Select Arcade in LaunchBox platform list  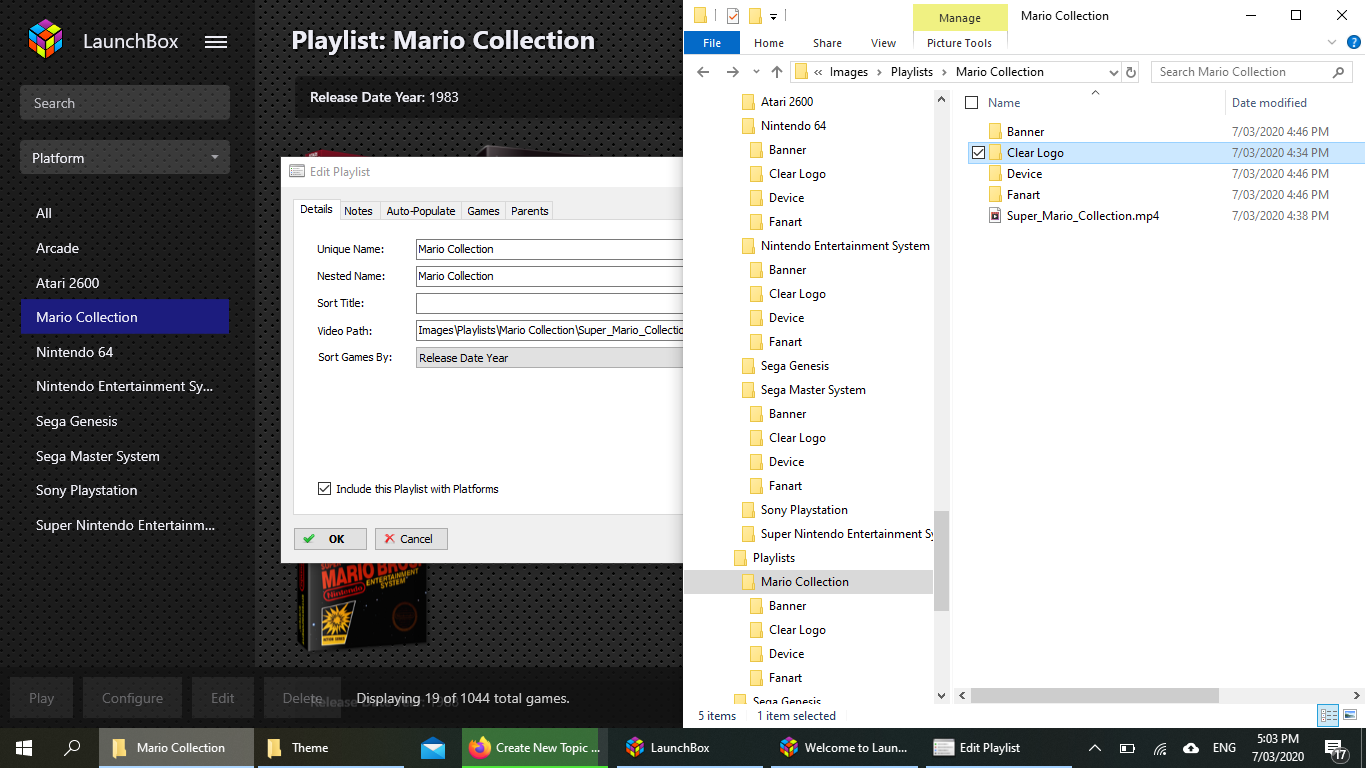(125, 248)
